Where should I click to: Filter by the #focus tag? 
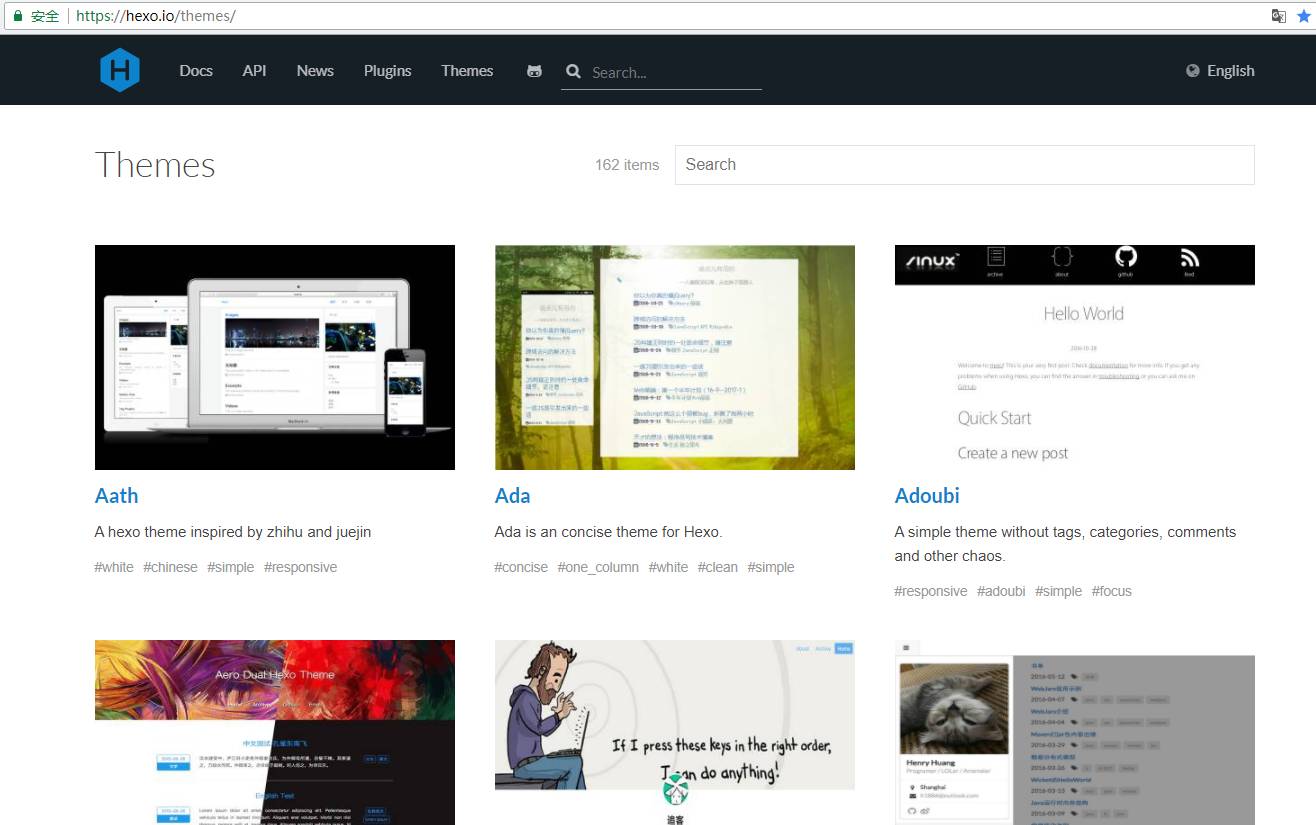coord(1112,591)
